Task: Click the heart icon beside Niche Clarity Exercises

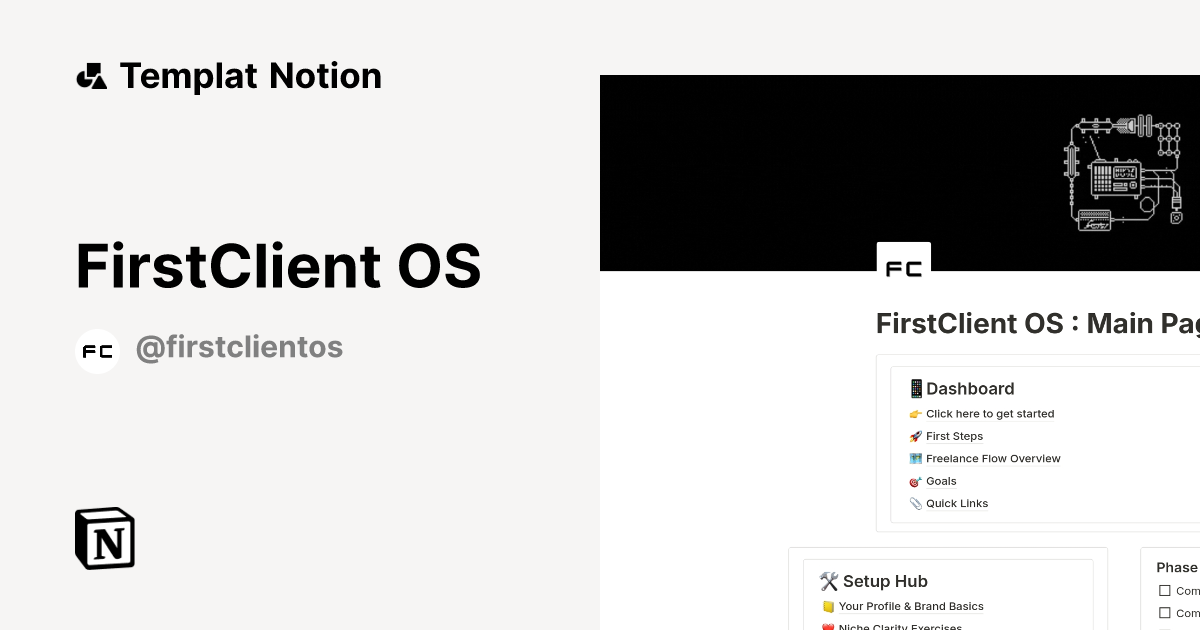Action: 828,627
